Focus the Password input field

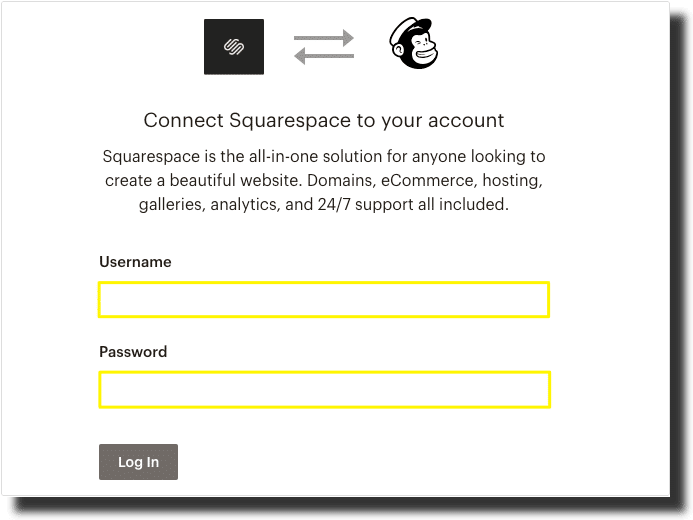point(324,390)
